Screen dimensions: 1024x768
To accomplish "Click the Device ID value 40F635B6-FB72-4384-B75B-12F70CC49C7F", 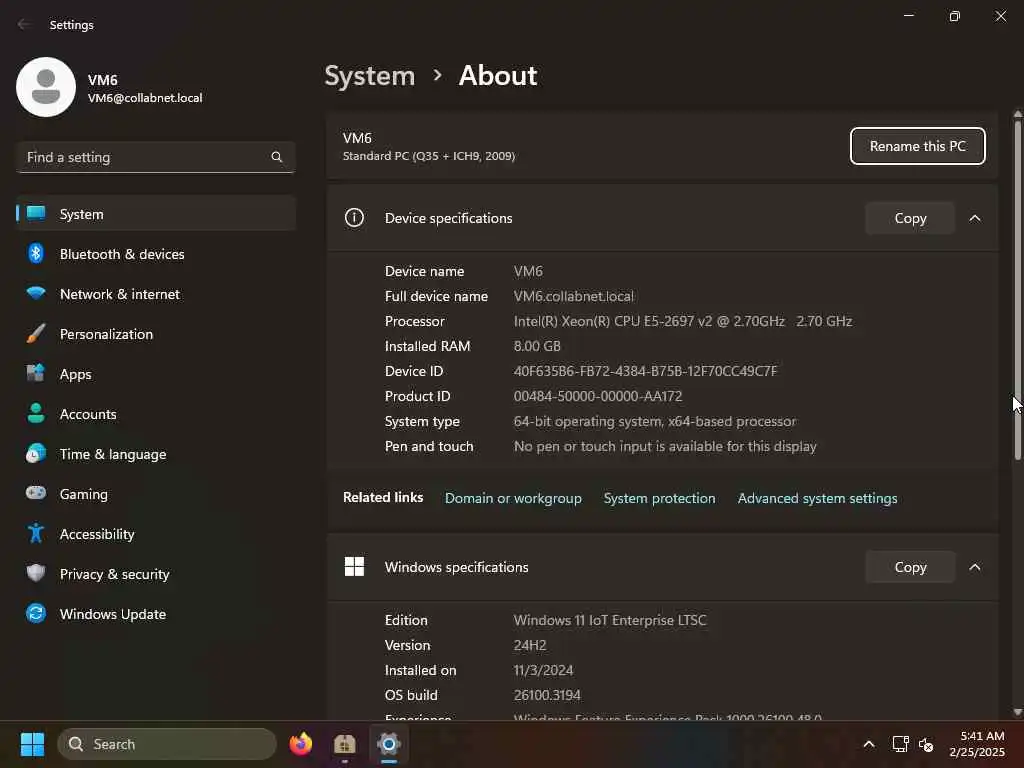I will click(645, 371).
